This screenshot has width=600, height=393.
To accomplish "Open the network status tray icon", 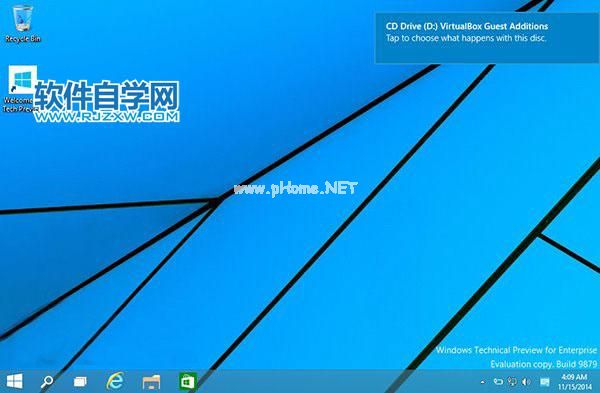I will point(512,382).
